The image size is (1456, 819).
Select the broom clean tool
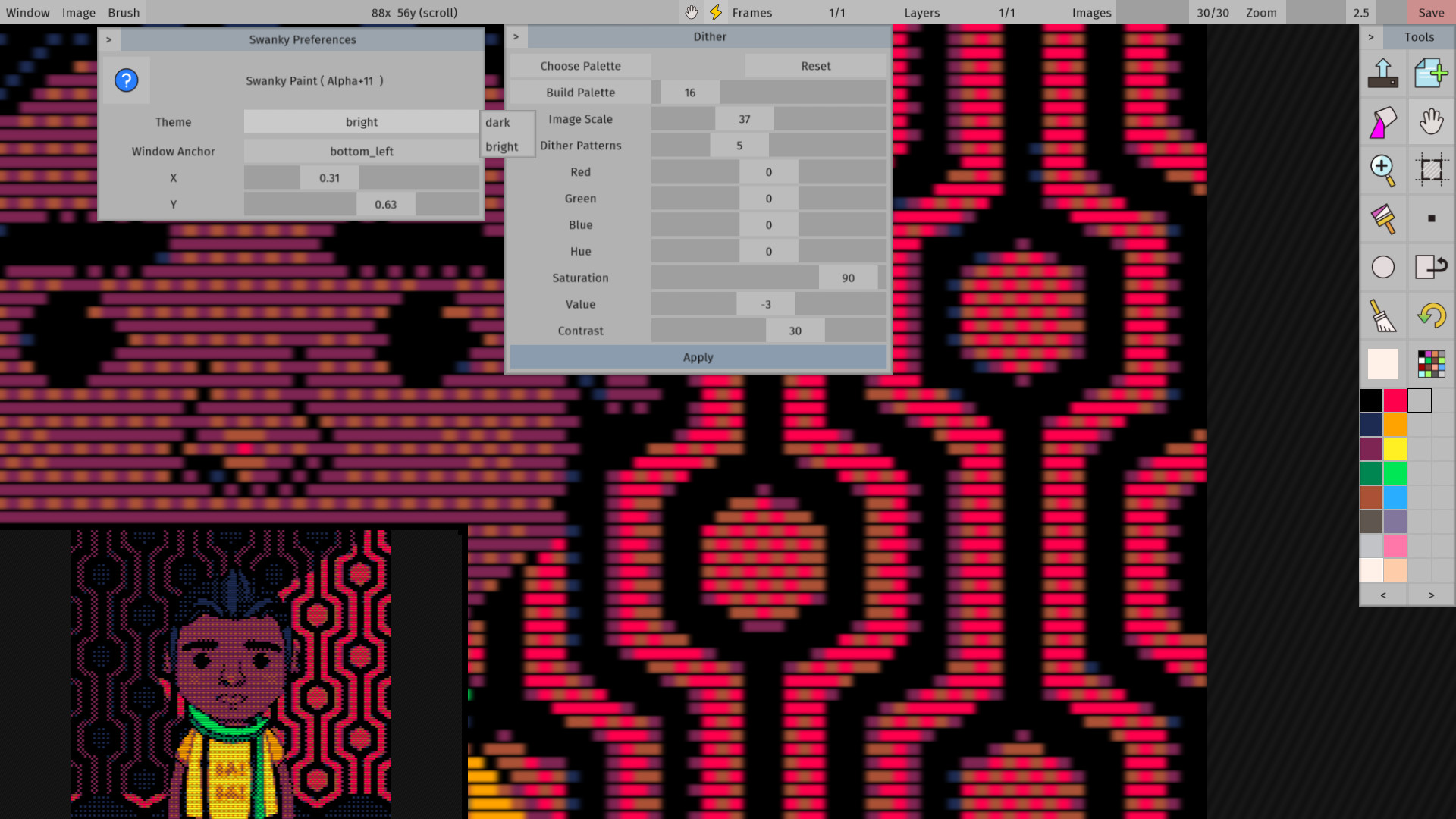1382,316
